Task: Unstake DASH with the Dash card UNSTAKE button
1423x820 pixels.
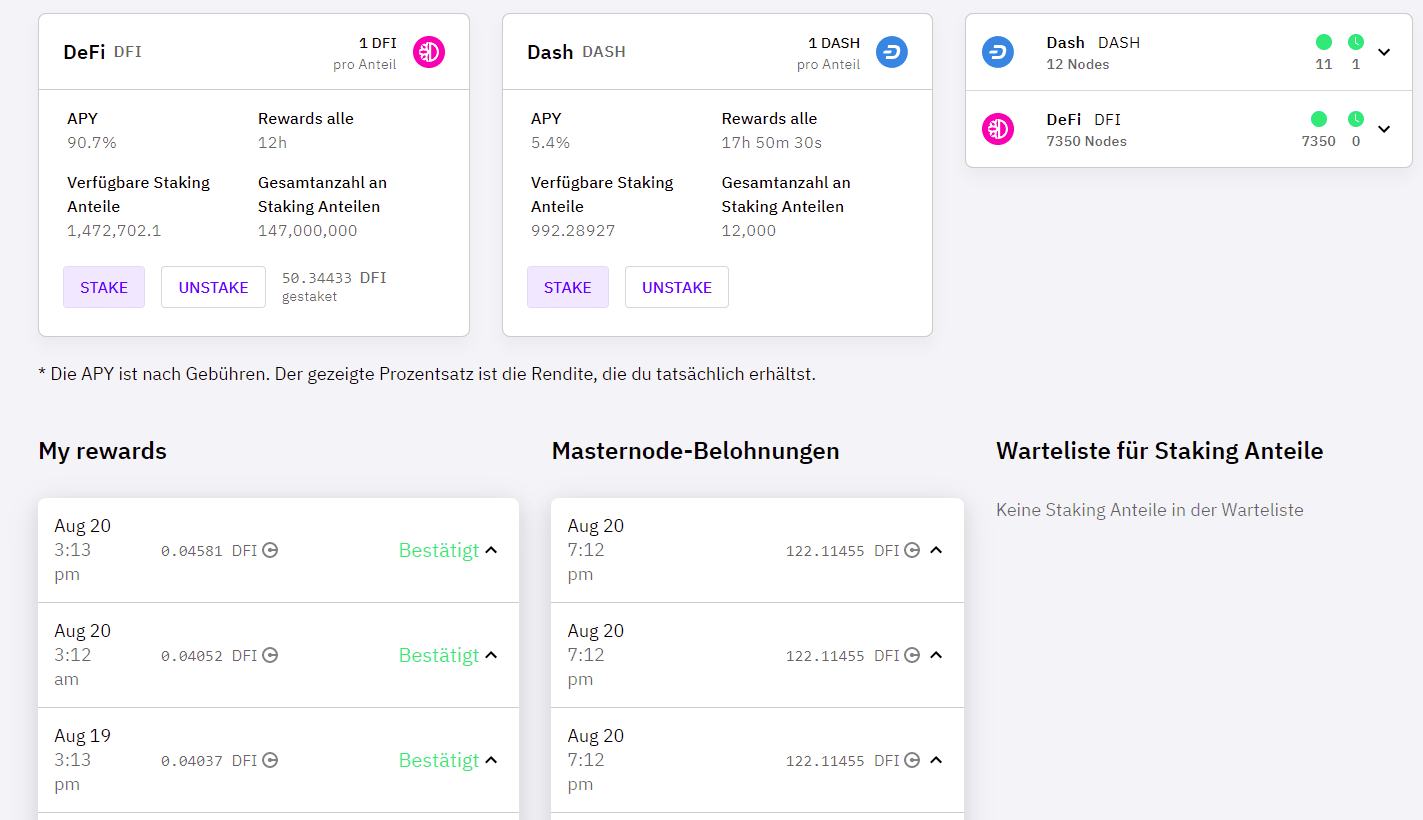Action: (x=677, y=287)
